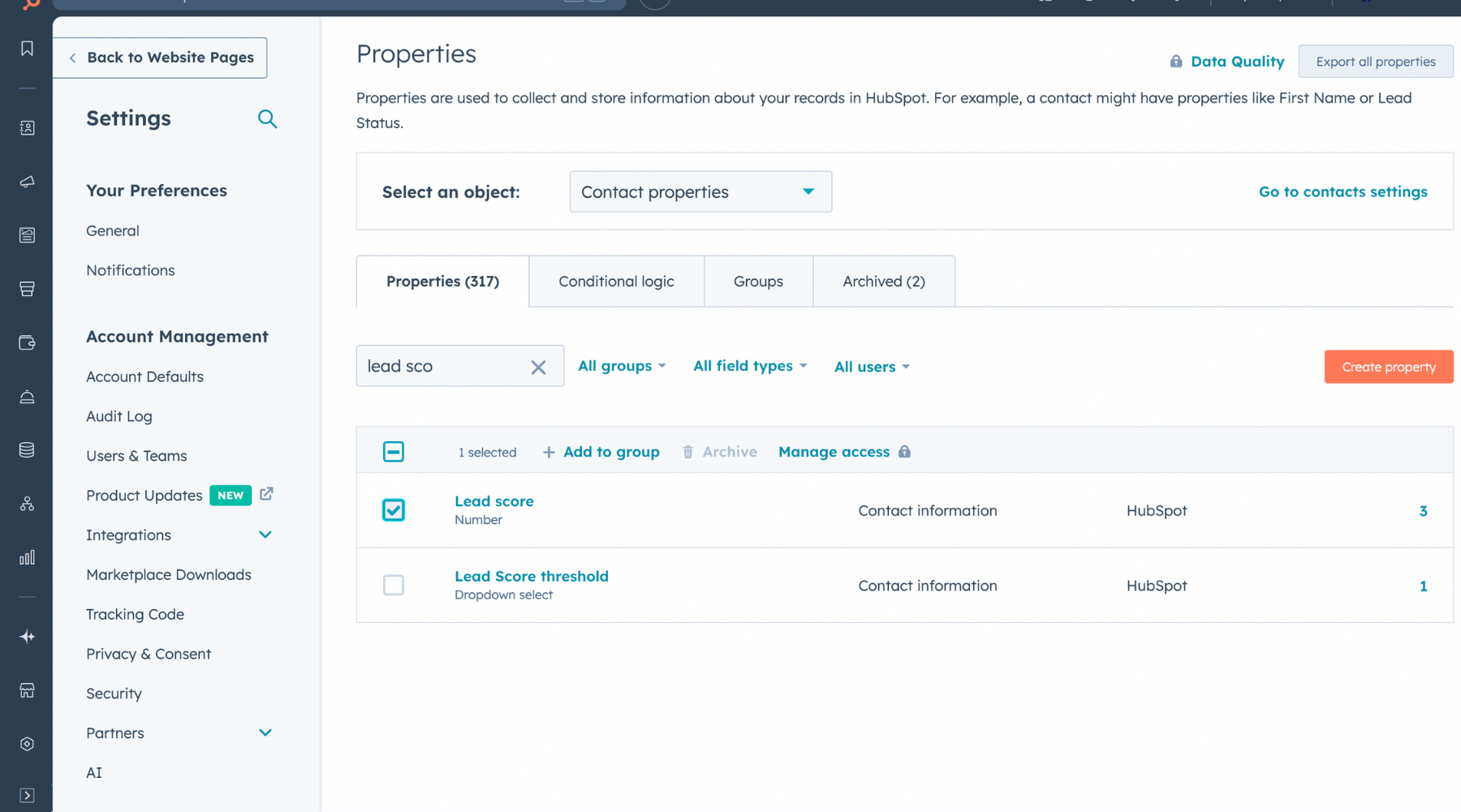Screen dimensions: 1461x812
Task: Collapse the sidebar with the arrow icon
Action: (27, 795)
